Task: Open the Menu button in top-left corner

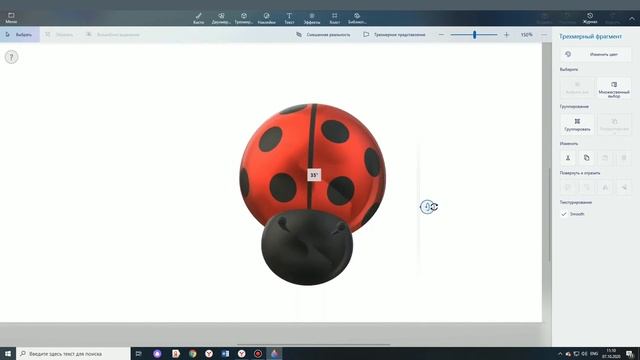Action: coord(11,18)
